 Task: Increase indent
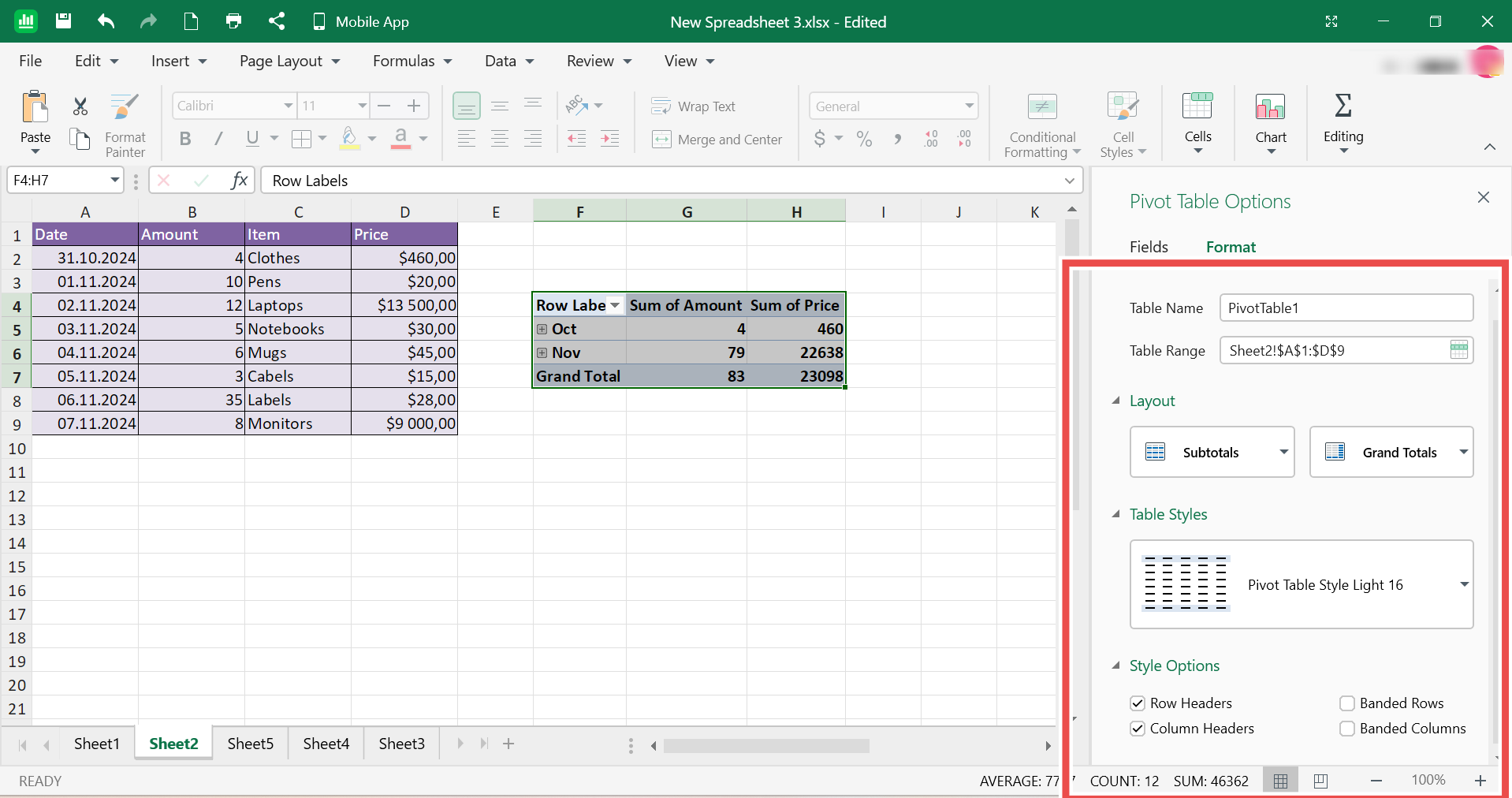tap(610, 139)
